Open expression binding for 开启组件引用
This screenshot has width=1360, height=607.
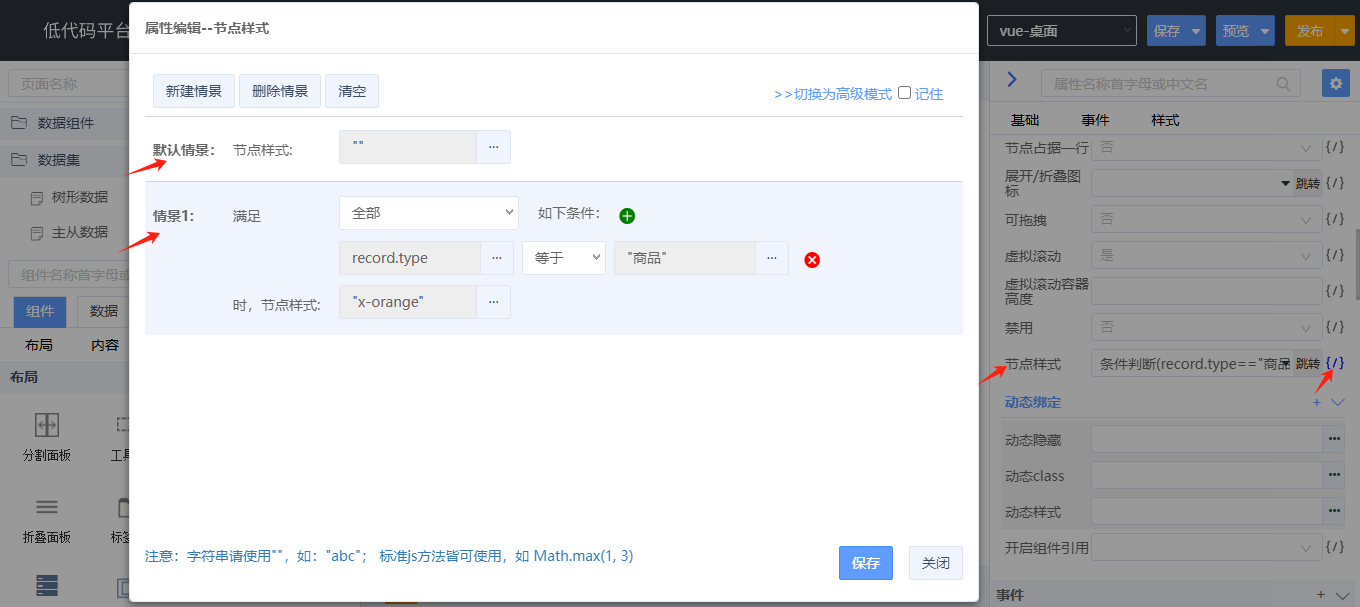(x=1335, y=548)
